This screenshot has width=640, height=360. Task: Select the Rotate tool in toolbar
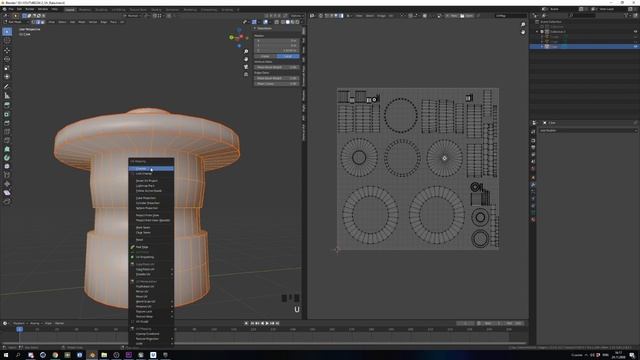7,59
